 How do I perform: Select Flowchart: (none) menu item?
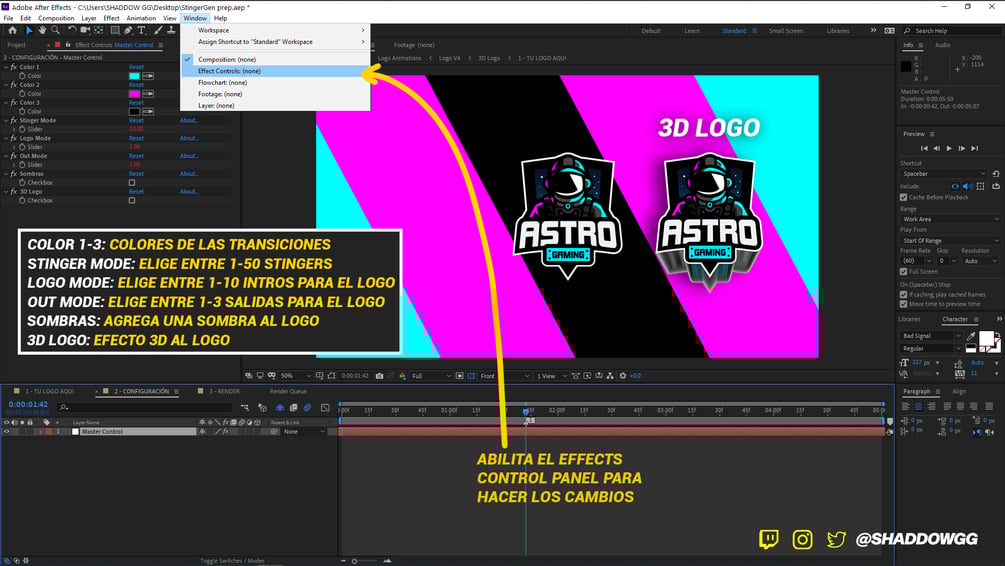pyautogui.click(x=276, y=83)
